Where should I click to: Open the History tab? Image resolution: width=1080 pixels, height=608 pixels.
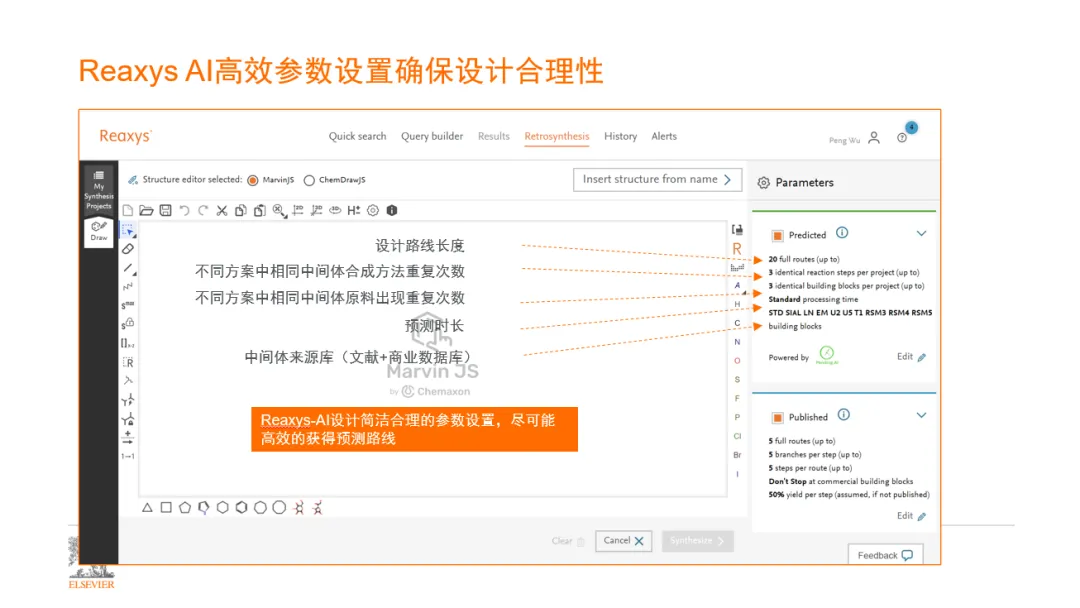tap(621, 136)
